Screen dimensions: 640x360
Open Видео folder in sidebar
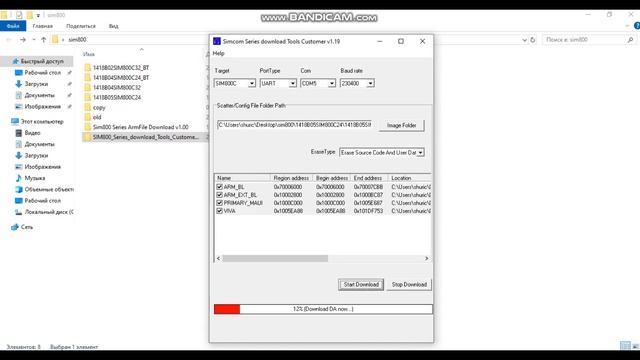[x=32, y=133]
